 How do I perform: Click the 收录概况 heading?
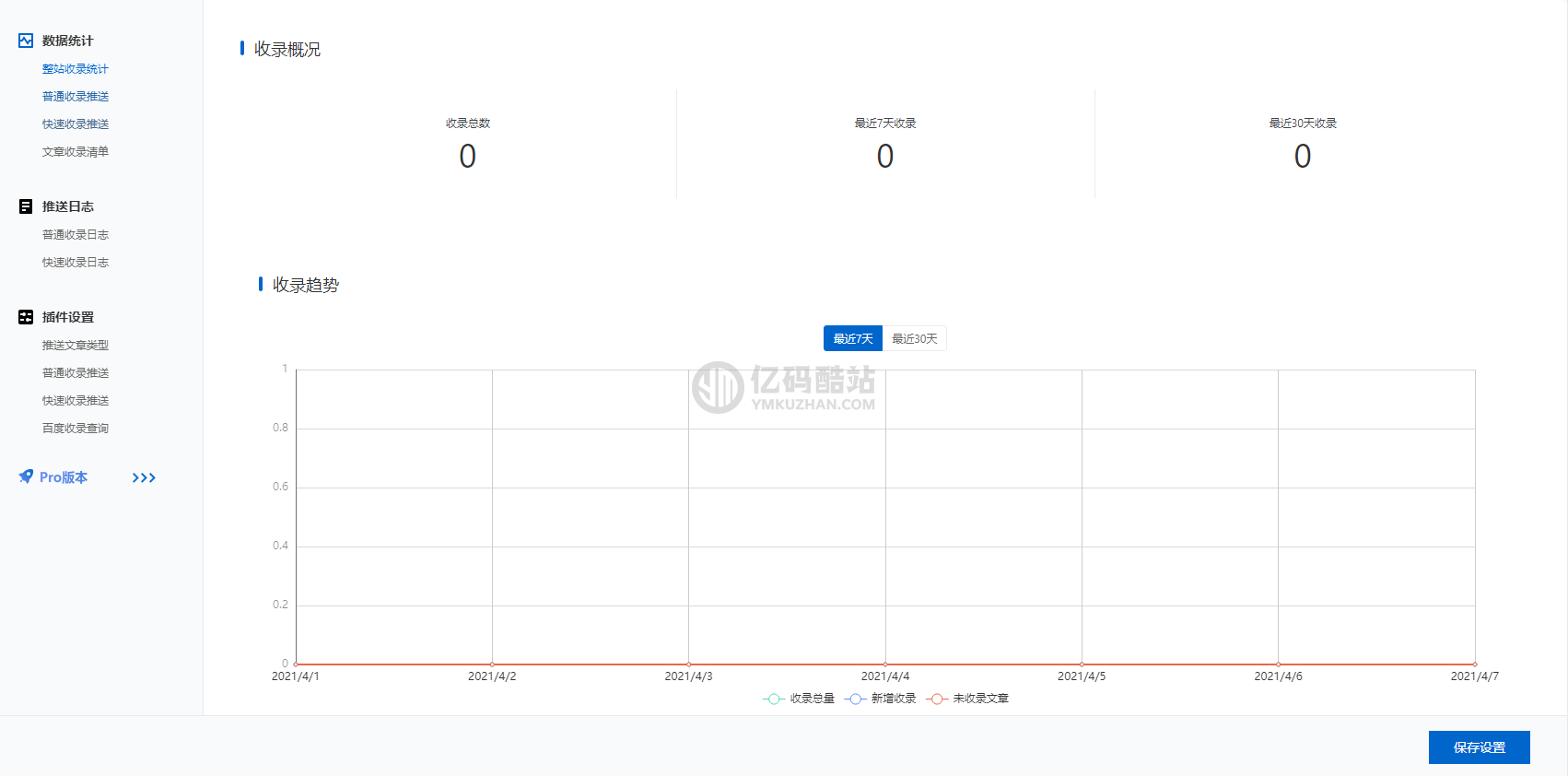[x=287, y=49]
